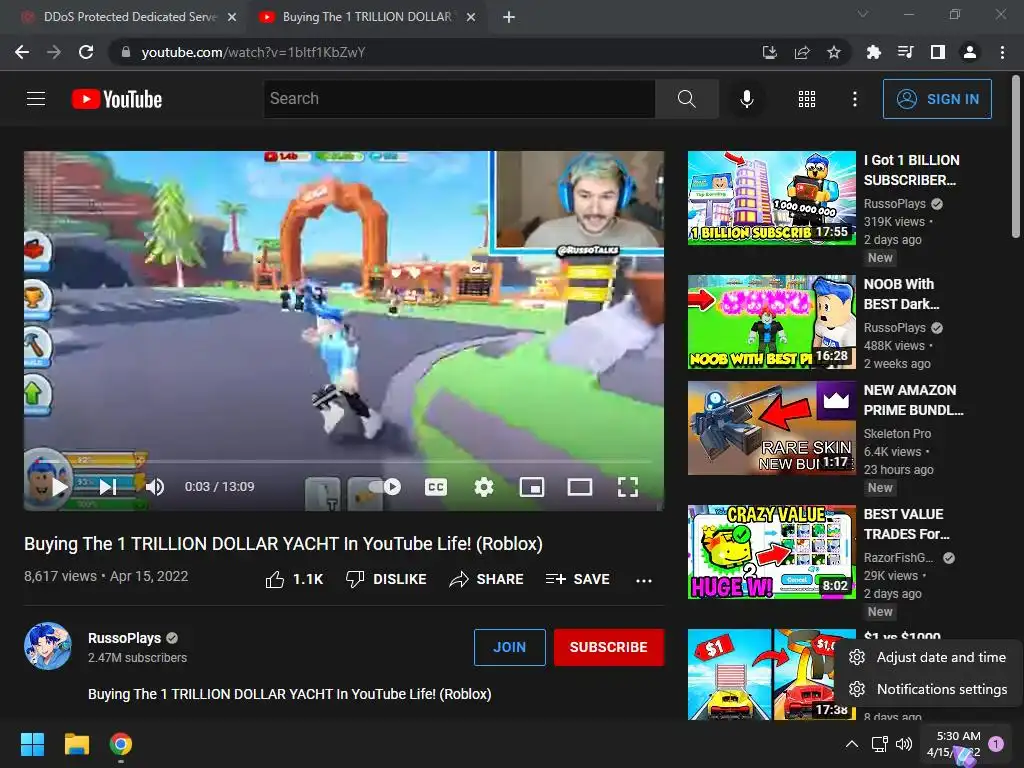This screenshot has height=768, width=1024.
Task: Open I Got 1 BILLION SUBSCRIBER thumbnail
Action: coord(771,198)
